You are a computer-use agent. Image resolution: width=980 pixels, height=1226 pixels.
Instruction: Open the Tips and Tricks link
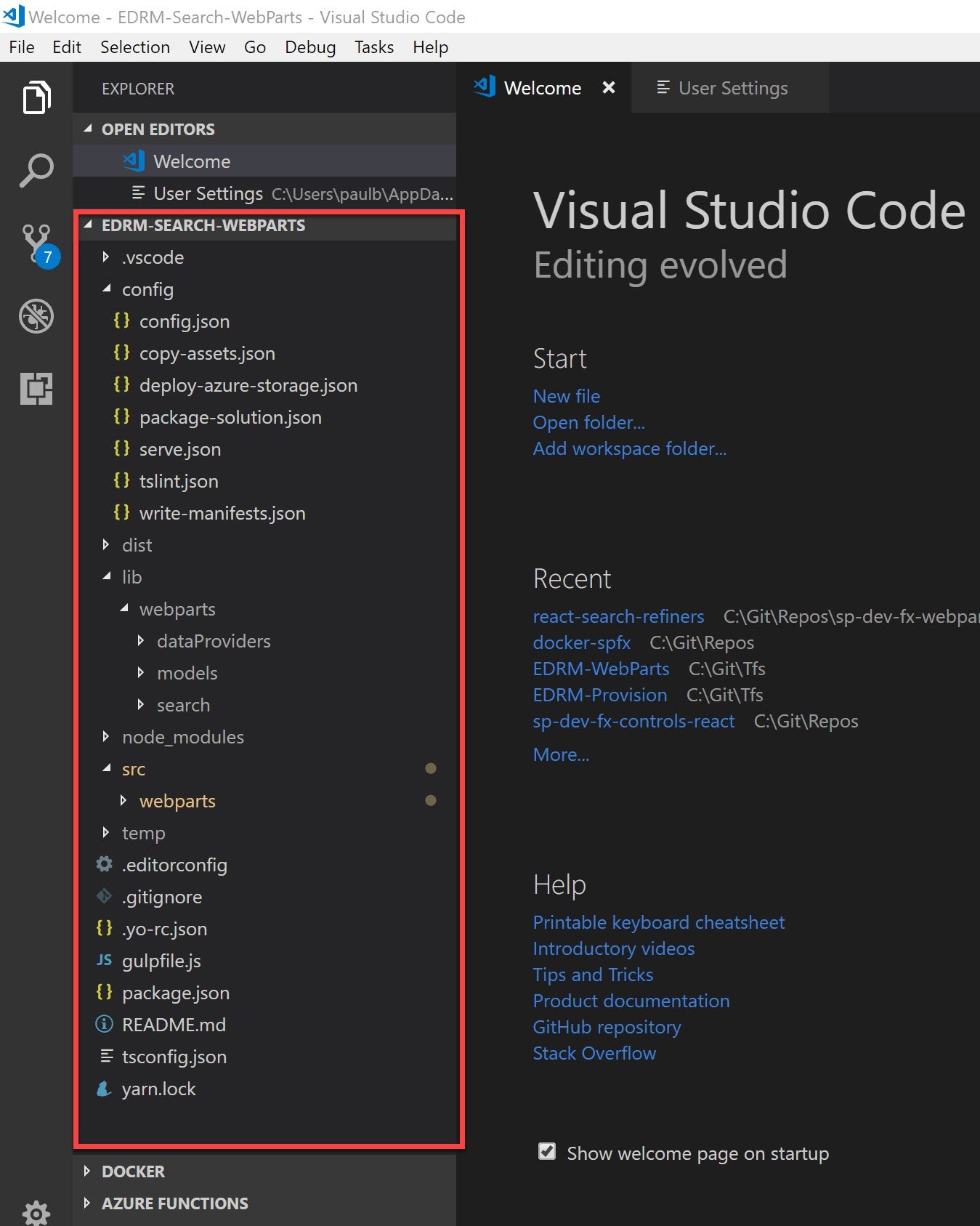click(x=594, y=975)
